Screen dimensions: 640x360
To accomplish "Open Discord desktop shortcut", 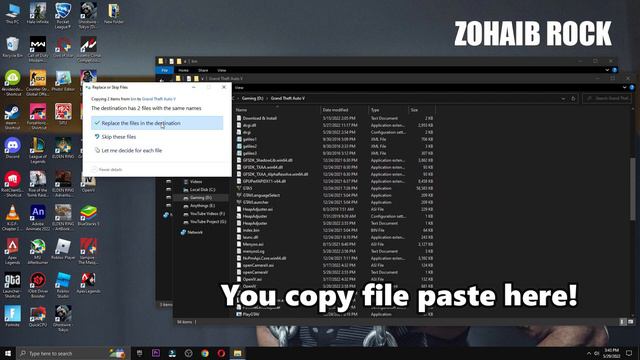I will [12, 148].
